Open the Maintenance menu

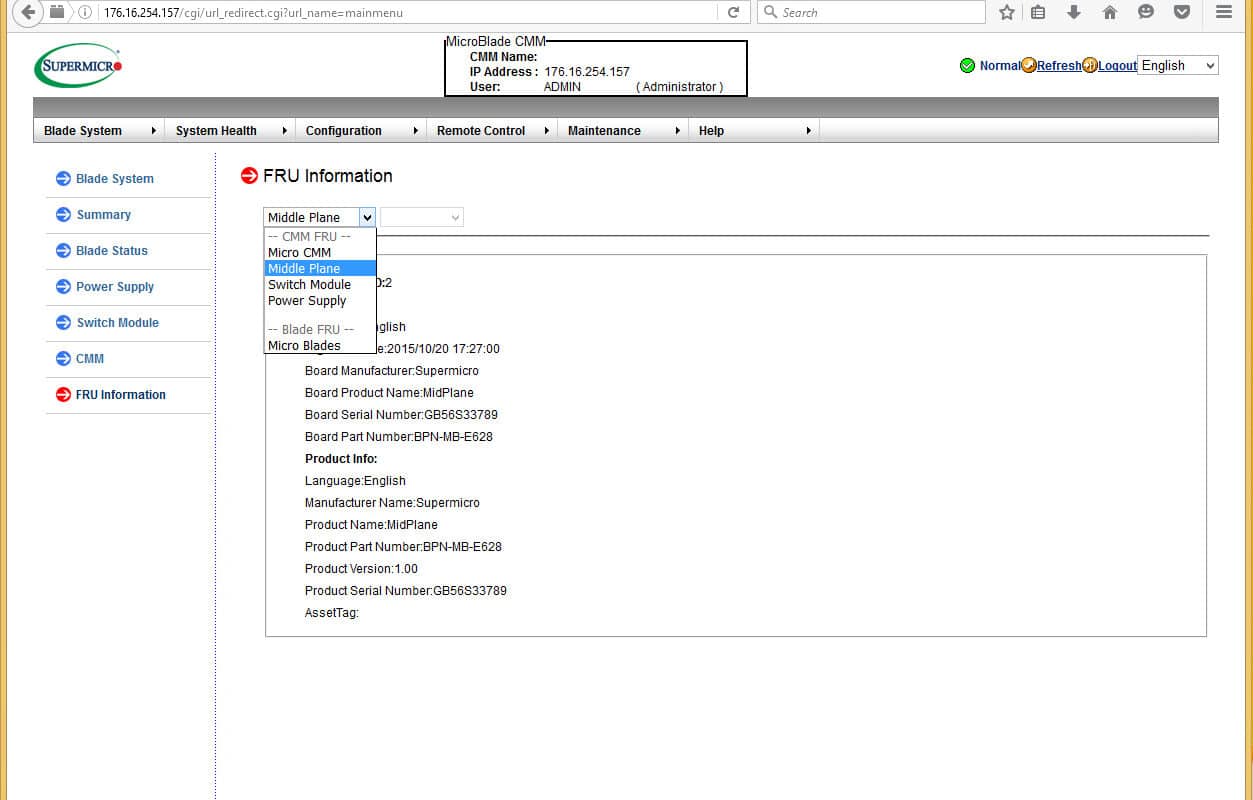pos(623,130)
